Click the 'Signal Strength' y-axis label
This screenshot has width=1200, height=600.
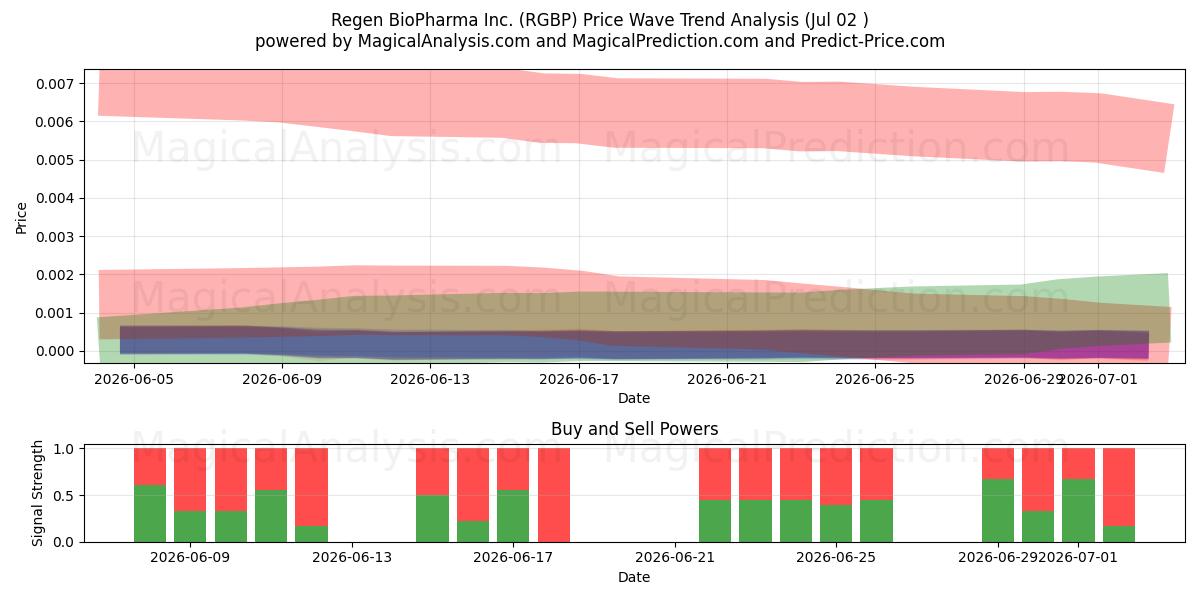[38, 493]
